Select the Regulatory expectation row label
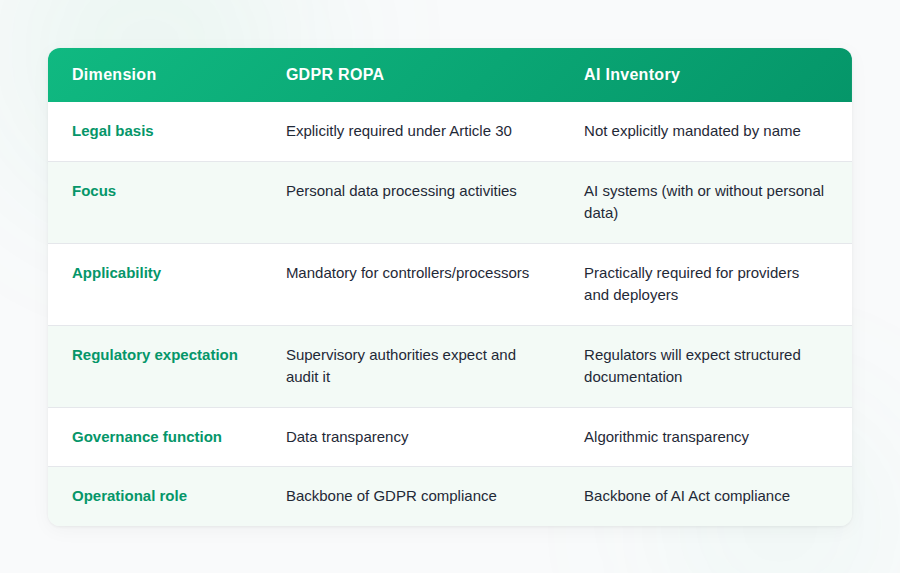 [x=155, y=355]
